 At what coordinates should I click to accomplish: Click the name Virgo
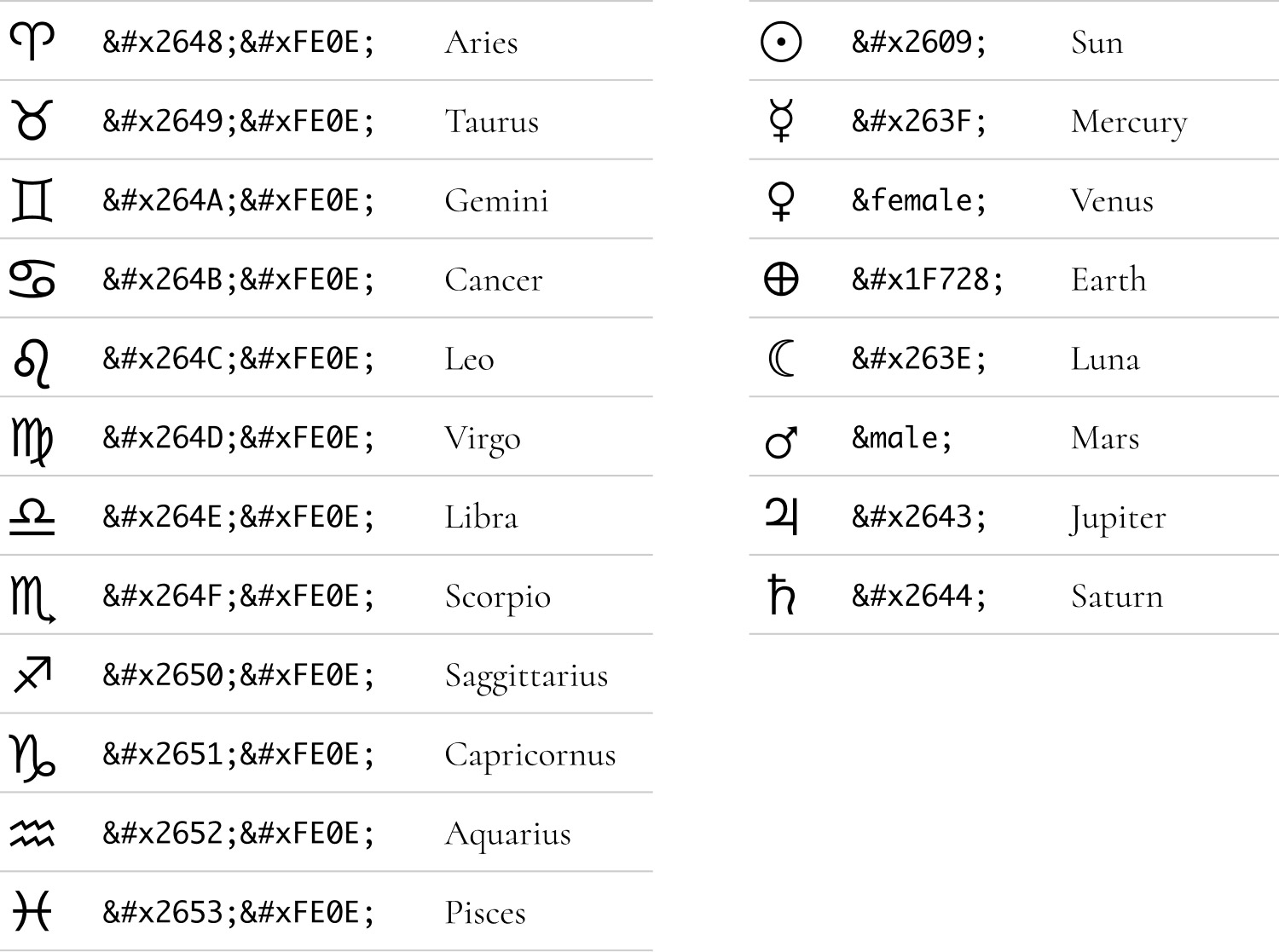(x=483, y=441)
